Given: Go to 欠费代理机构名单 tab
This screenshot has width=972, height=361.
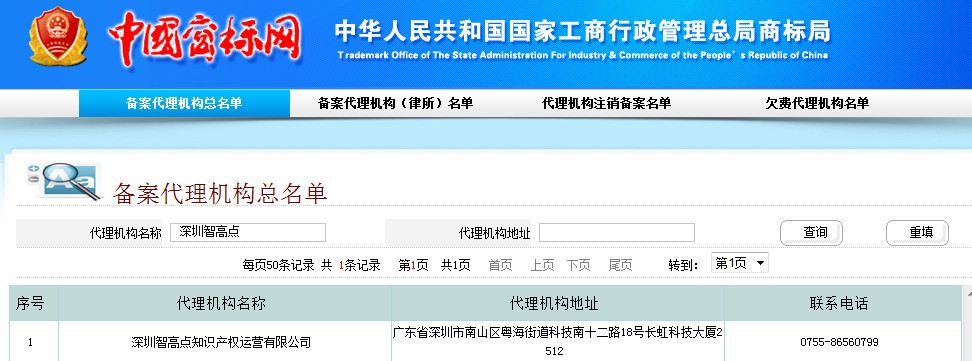Looking at the screenshot, I should coord(817,103).
